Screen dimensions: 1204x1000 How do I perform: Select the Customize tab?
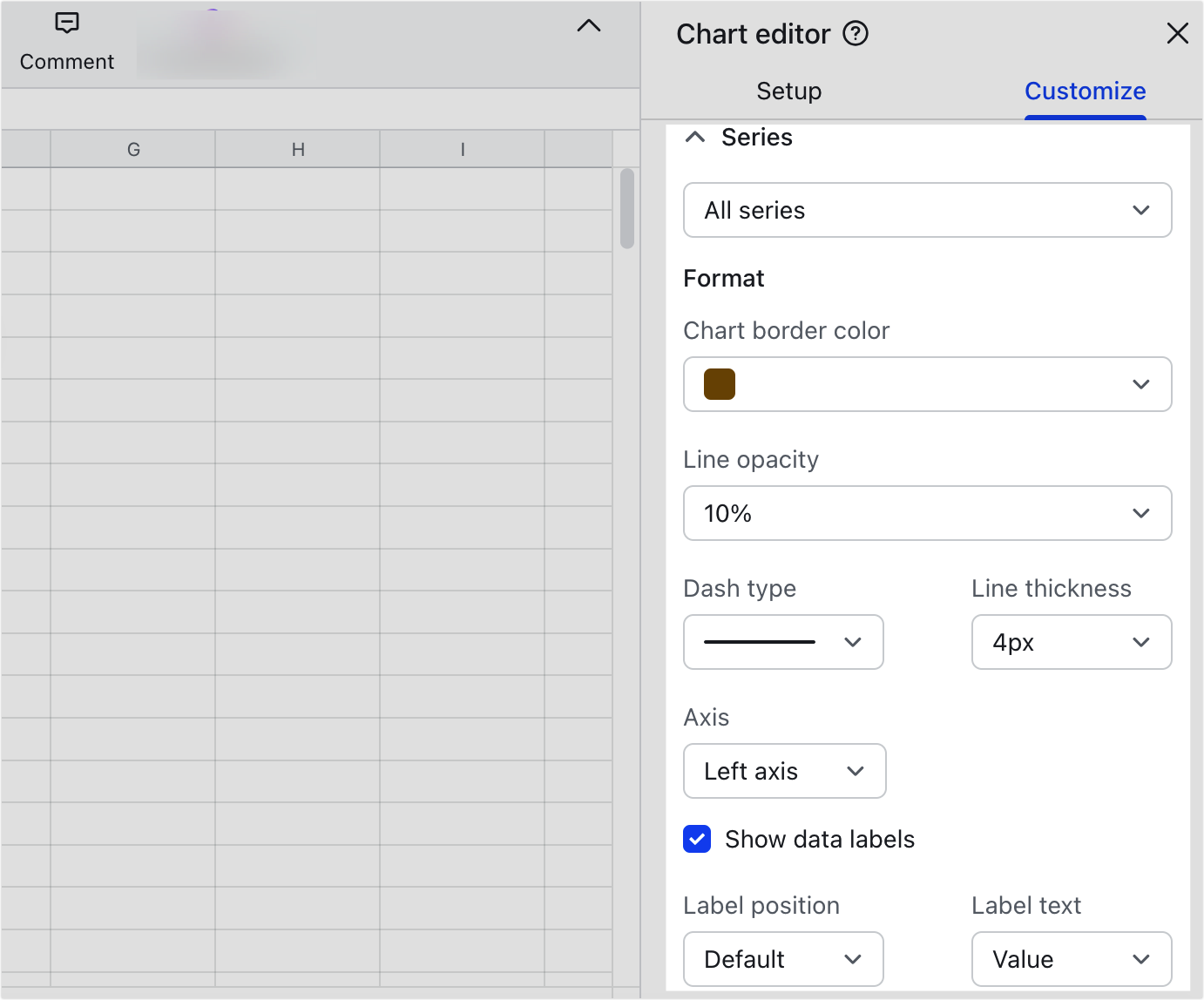coord(1085,91)
